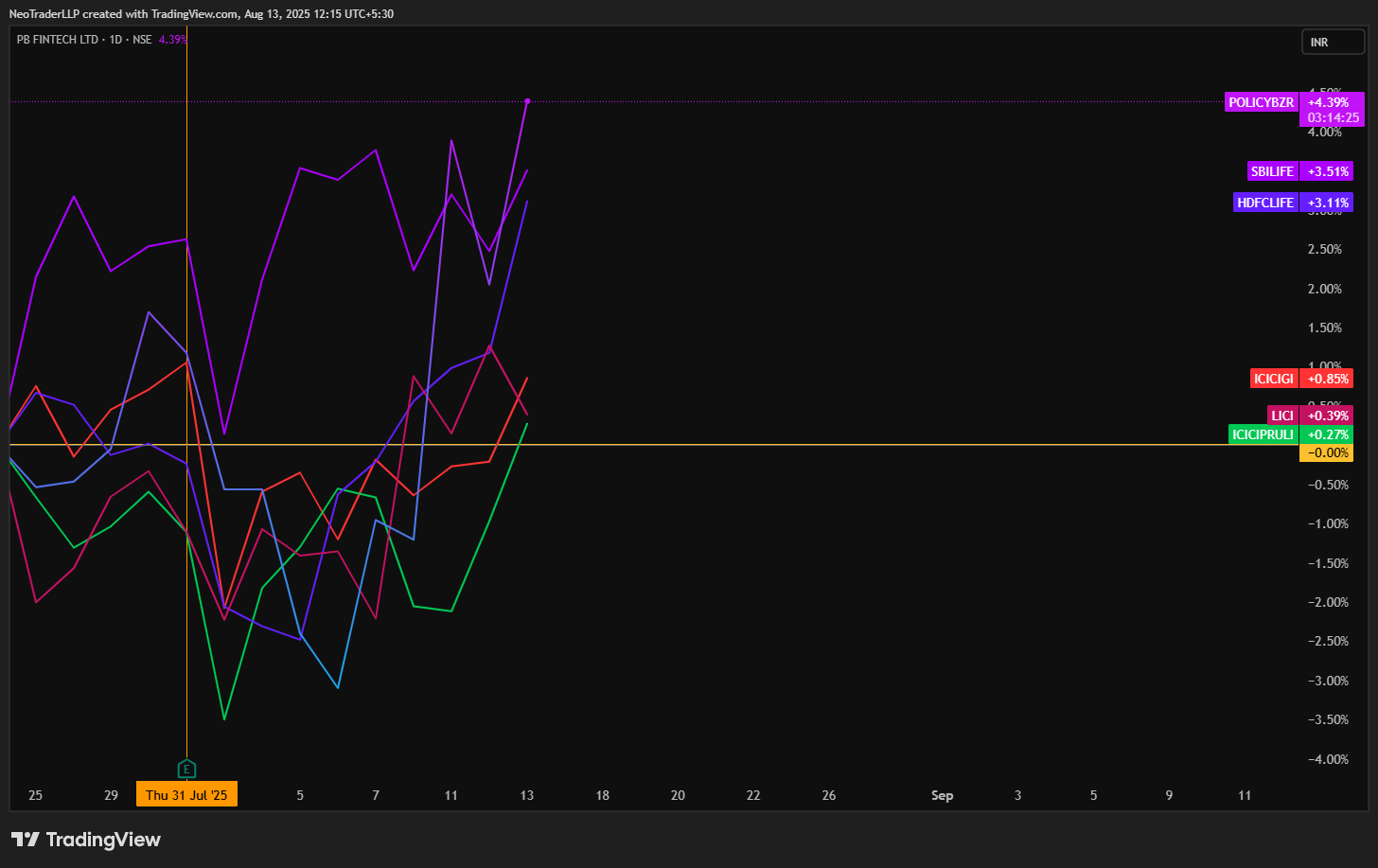
Task: Select the POLICYBZR series label
Action: coord(1261,102)
